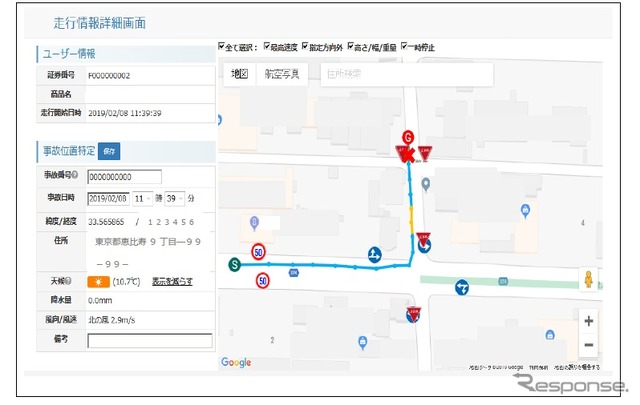Open the minute dropdown showing 39
Viewport: 640px width, 405px height.
[175, 198]
